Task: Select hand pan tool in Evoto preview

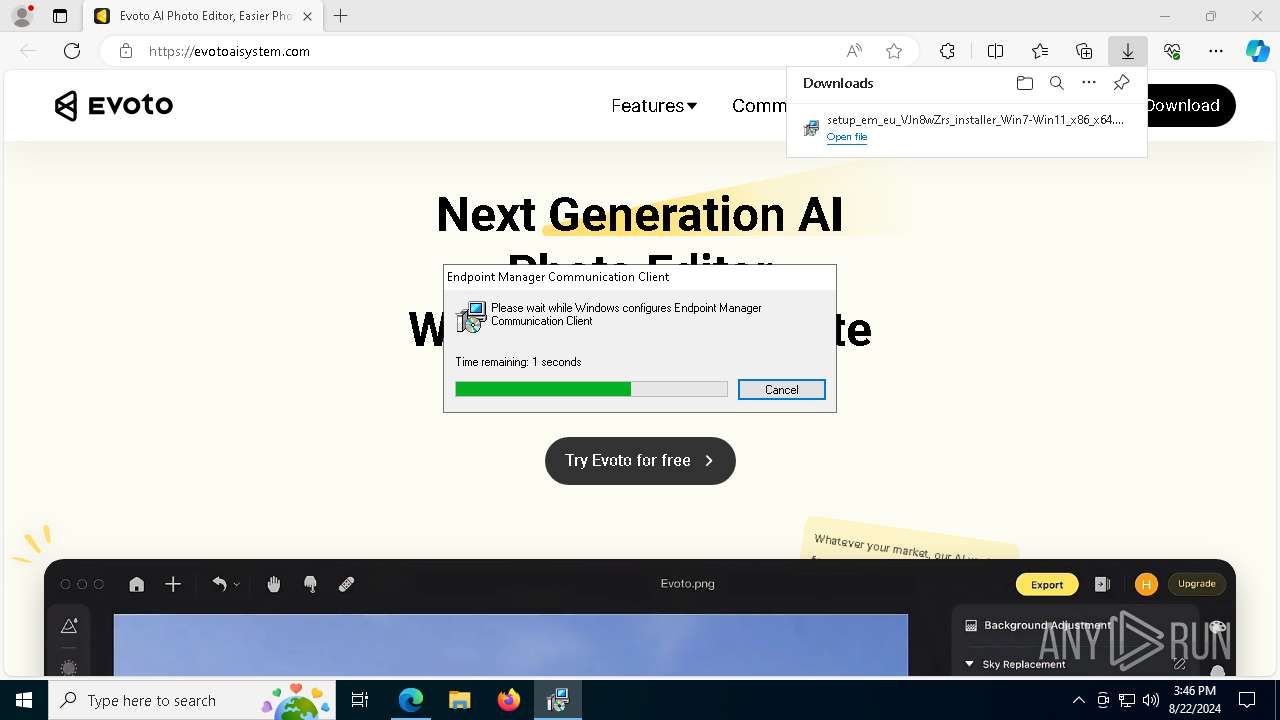Action: point(274,584)
